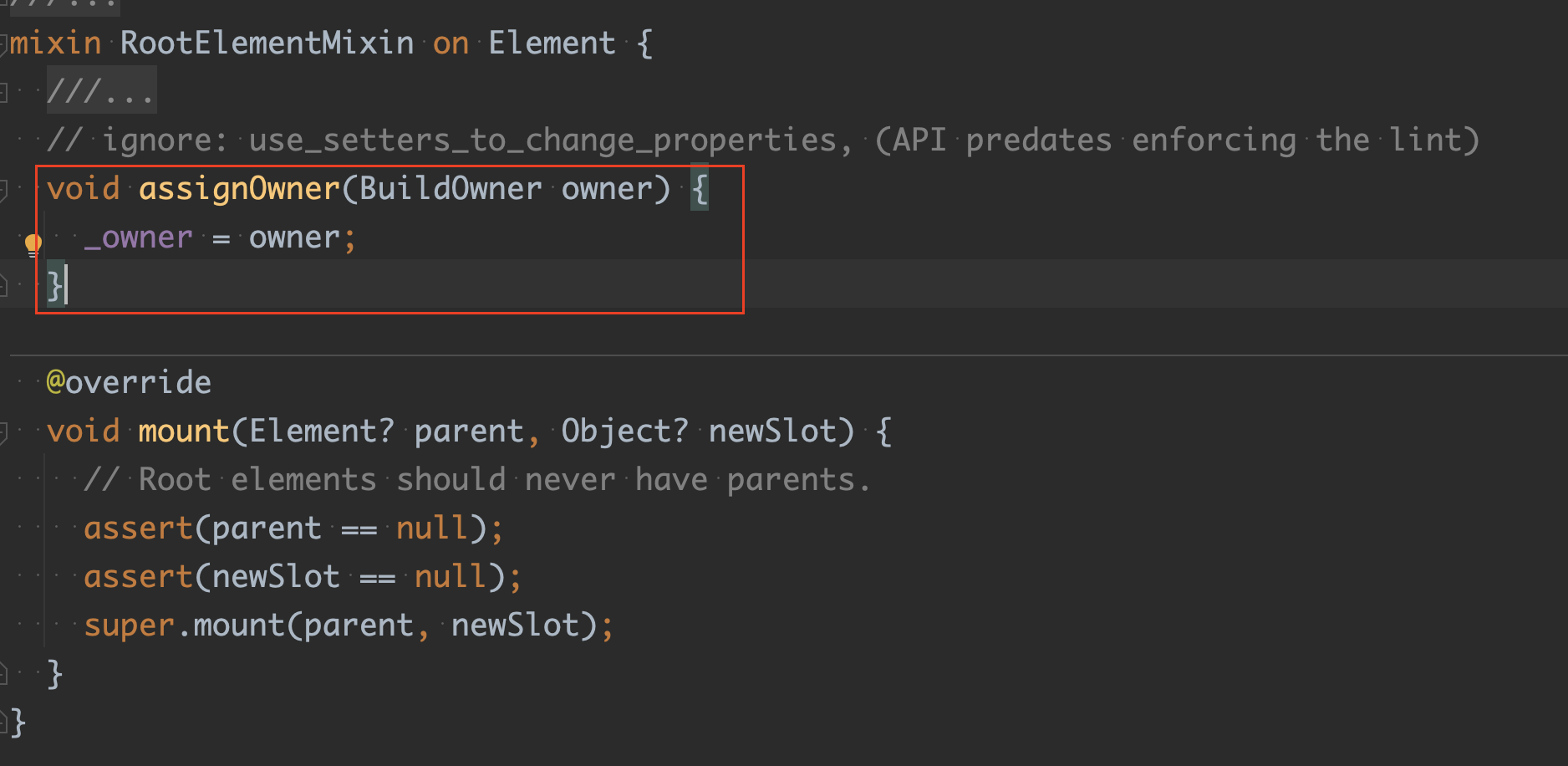This screenshot has height=766, width=1568.
Task: Collapse the RootElementMixin mixin fold marker
Action: (x=3, y=43)
